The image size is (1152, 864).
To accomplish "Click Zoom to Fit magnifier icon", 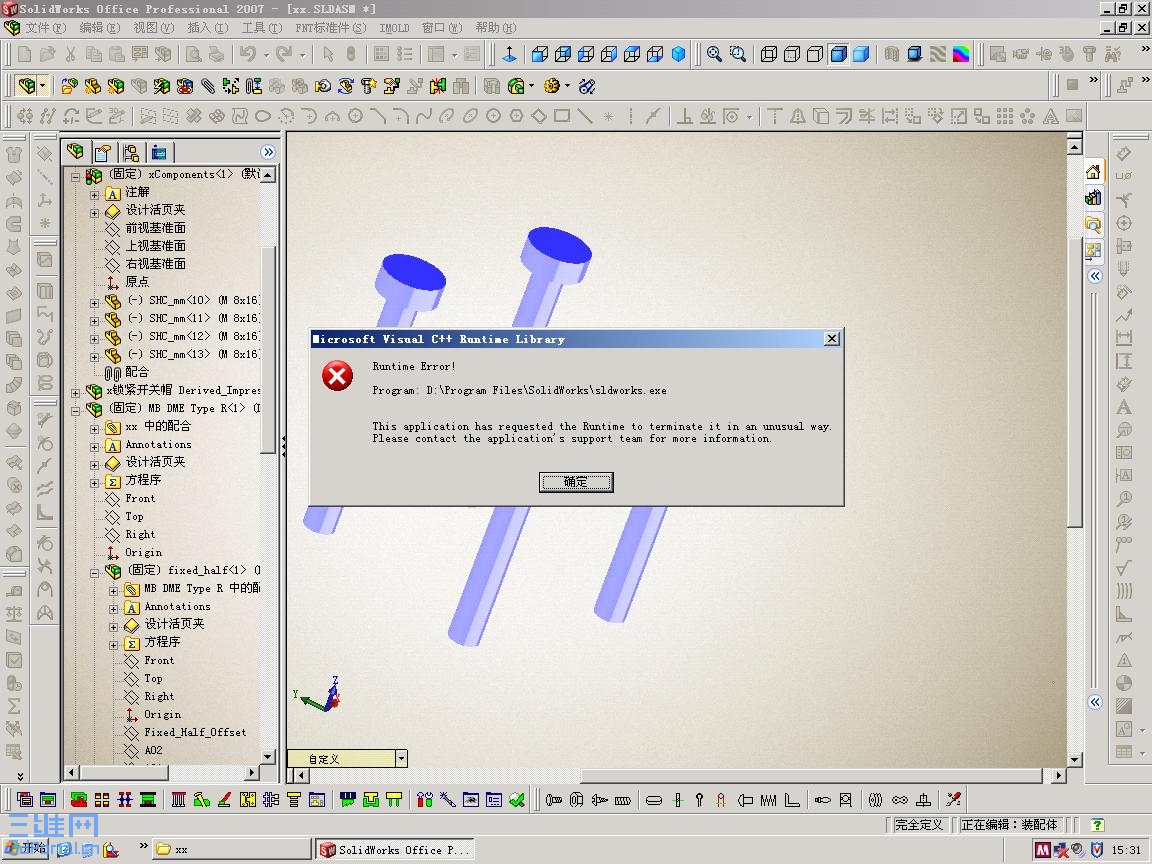I will pos(714,54).
